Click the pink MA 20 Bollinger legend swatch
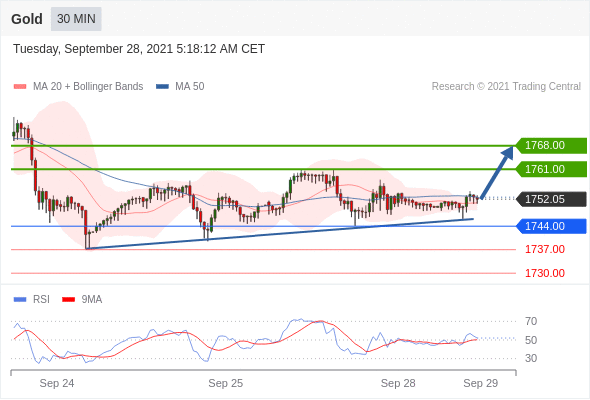Image resolution: width=590 pixels, height=400 pixels. pos(20,87)
